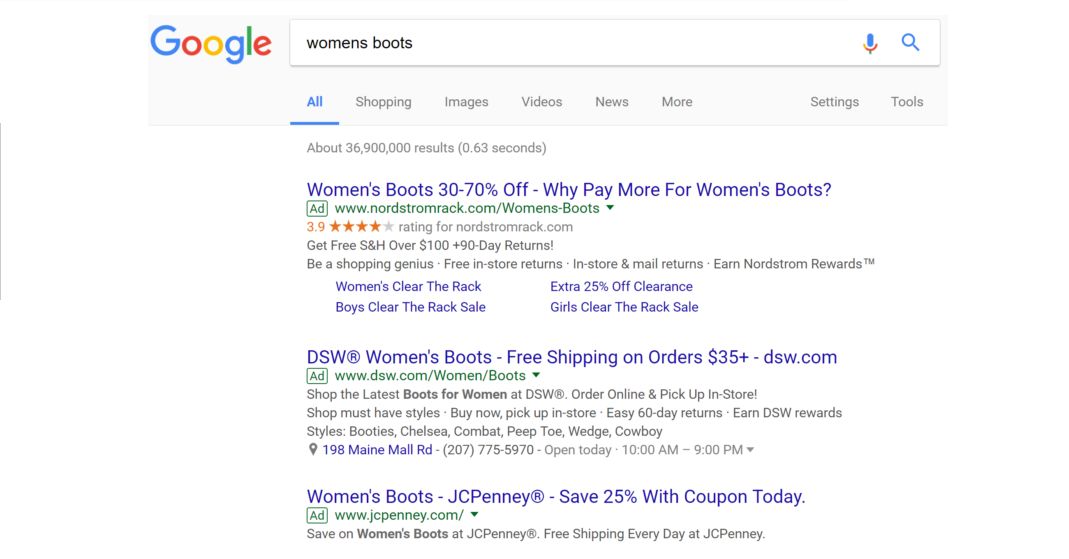Viewport: 1069px width, 559px height.
Task: Open the search Tools option
Action: [x=906, y=102]
